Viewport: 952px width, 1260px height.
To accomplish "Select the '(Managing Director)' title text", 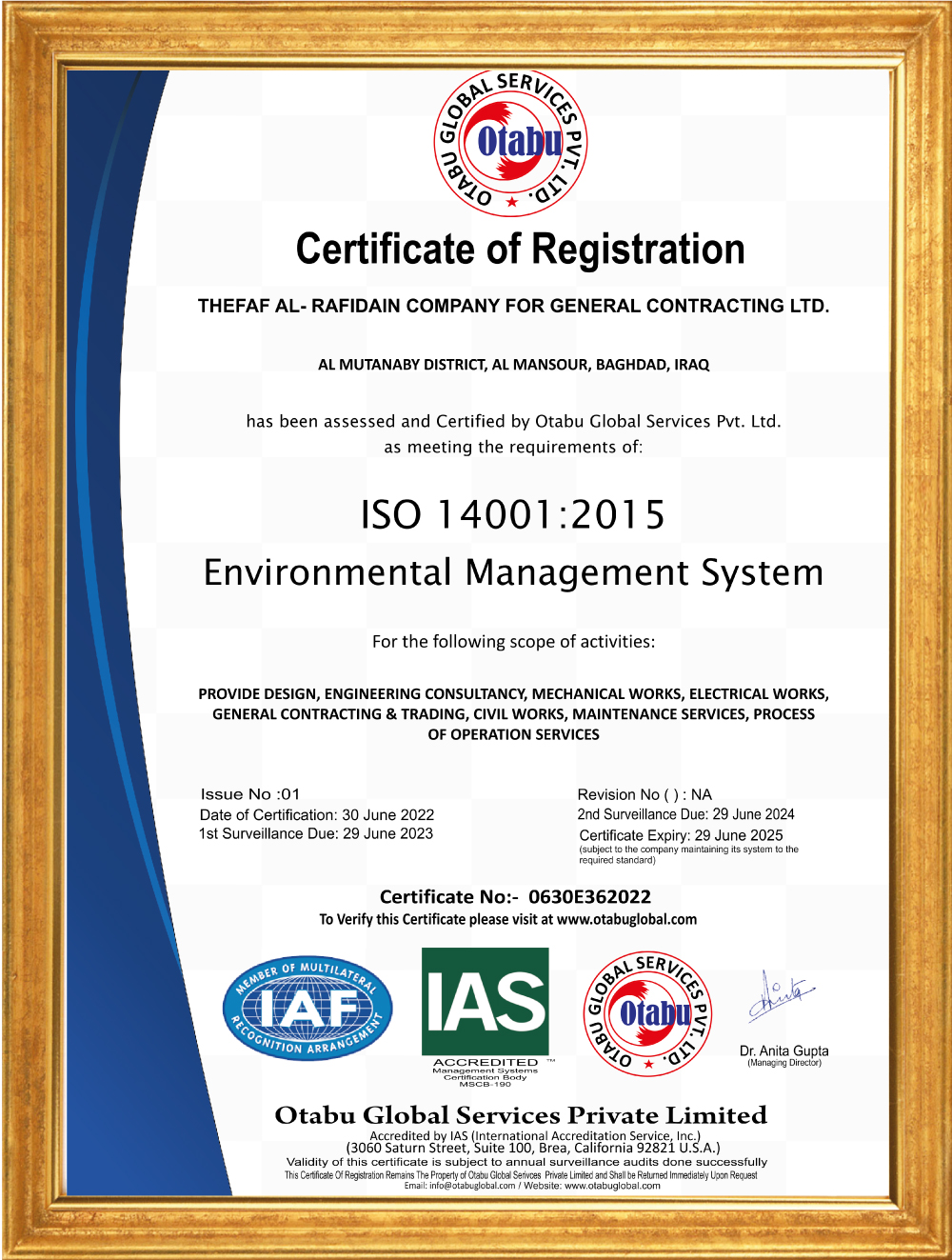I will pyautogui.click(x=784, y=1063).
